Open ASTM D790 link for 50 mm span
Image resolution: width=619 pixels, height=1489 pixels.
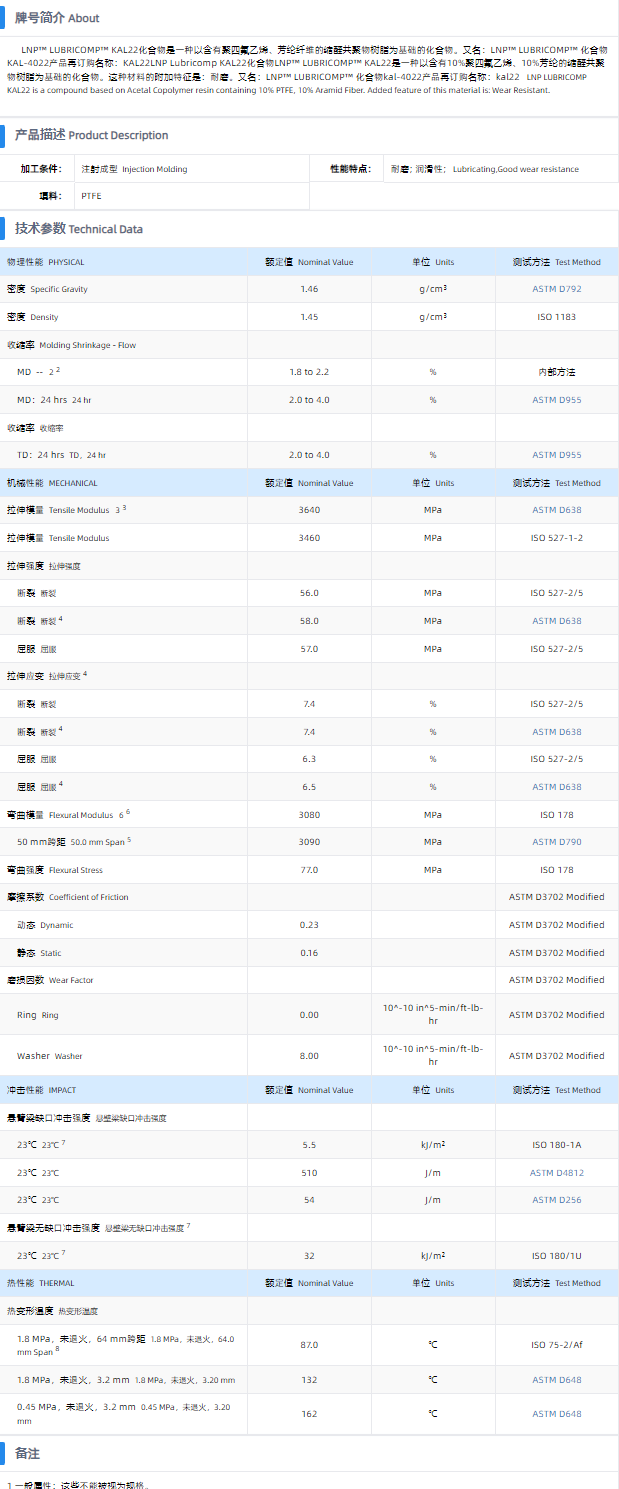point(556,842)
